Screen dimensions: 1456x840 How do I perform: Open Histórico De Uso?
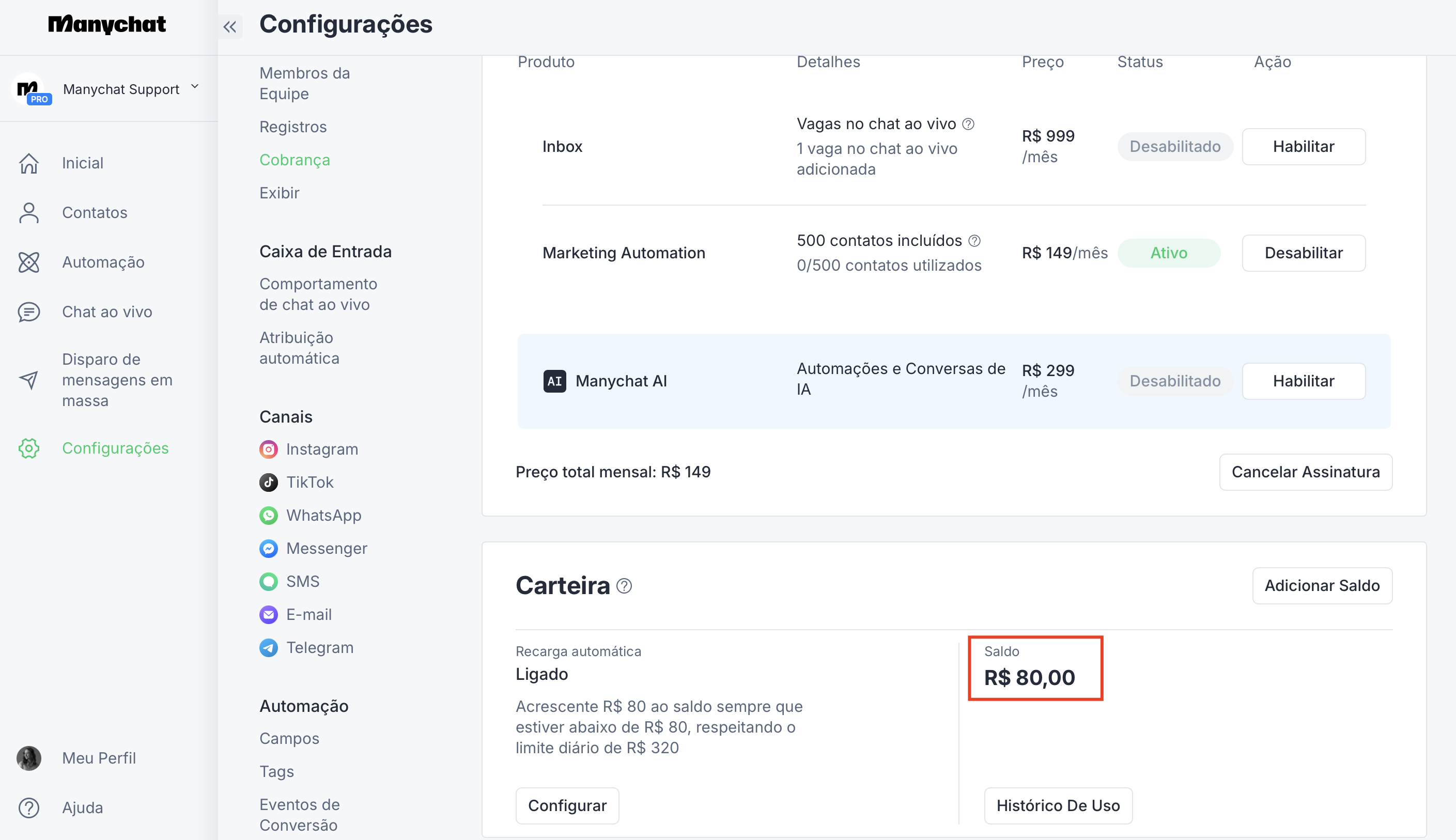(1058, 805)
